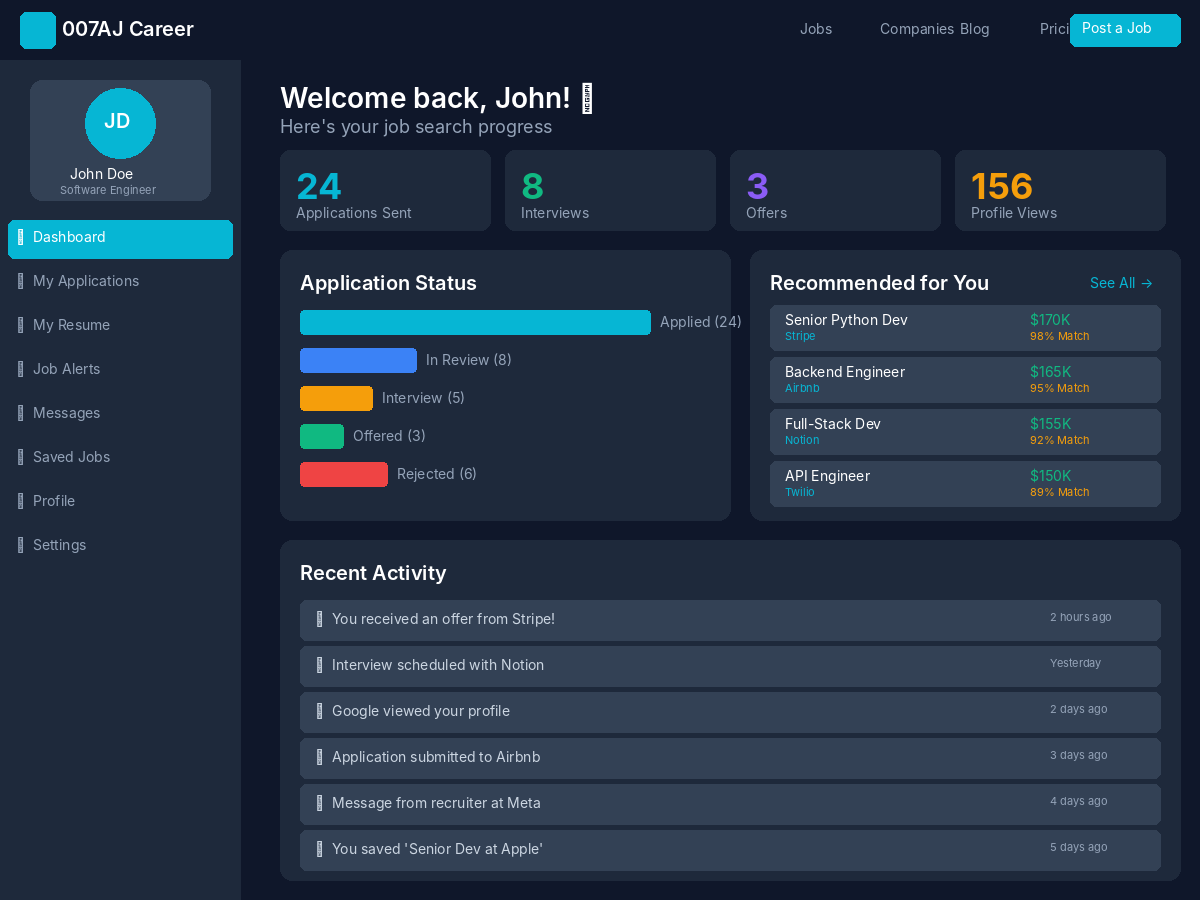Click the Profile Views stat card
The width and height of the screenshot is (1200, 900).
click(x=1060, y=190)
